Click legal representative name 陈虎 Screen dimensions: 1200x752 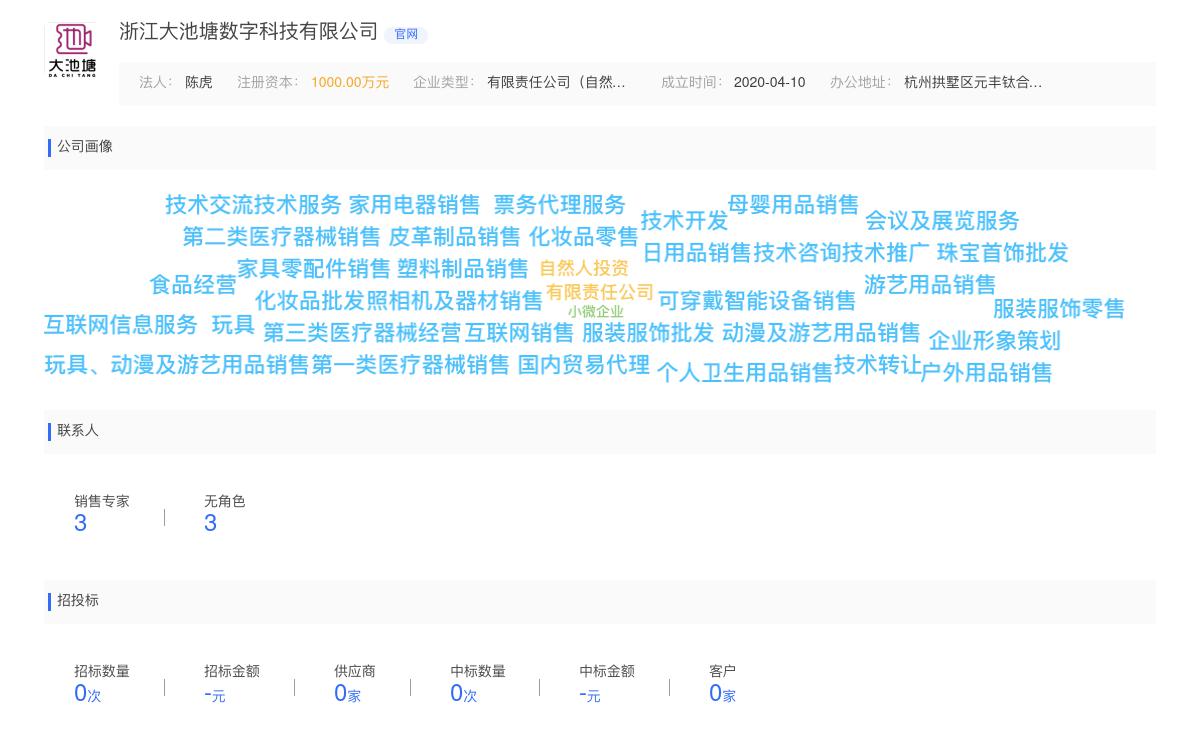(x=199, y=83)
